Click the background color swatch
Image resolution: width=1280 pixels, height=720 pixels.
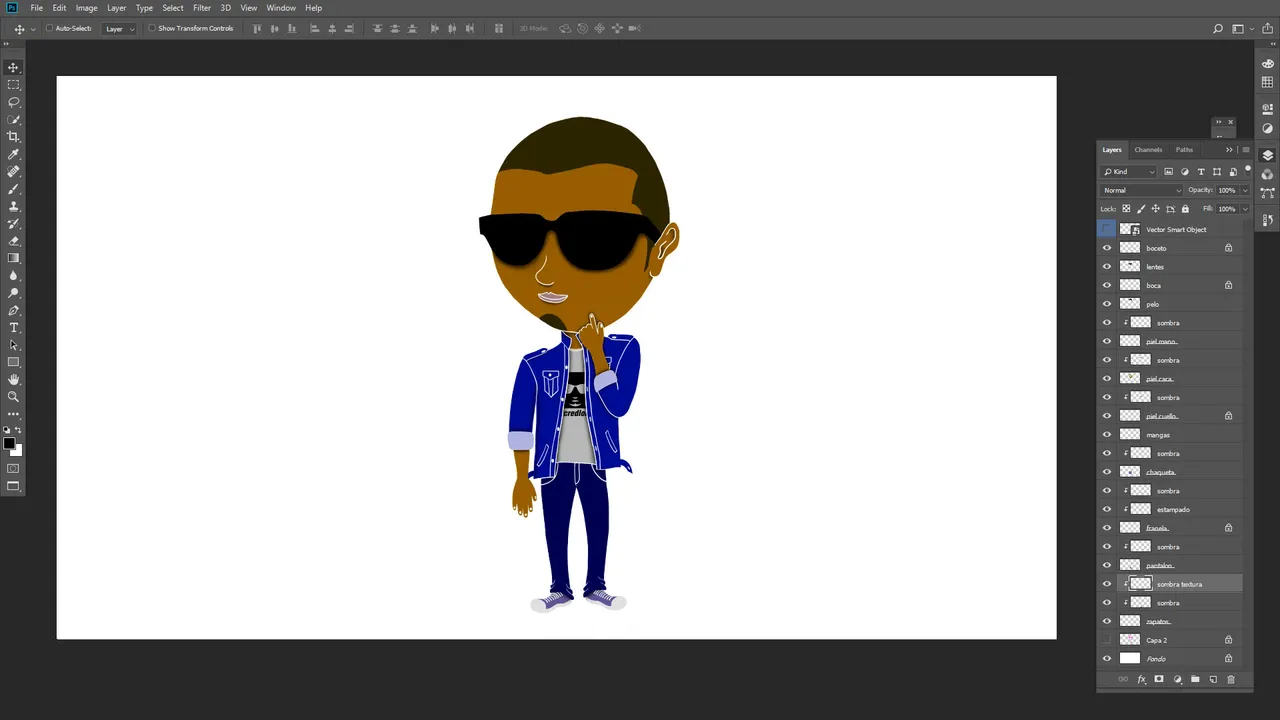point(17,451)
